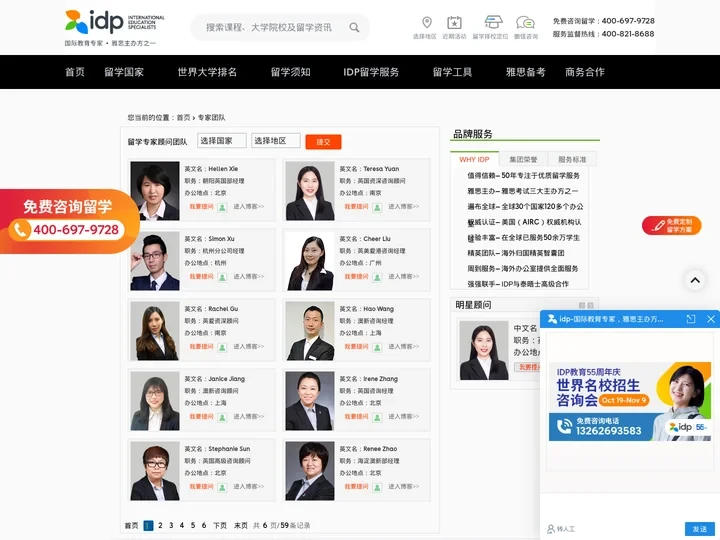Open 留学国家 navigation menu

click(x=124, y=72)
